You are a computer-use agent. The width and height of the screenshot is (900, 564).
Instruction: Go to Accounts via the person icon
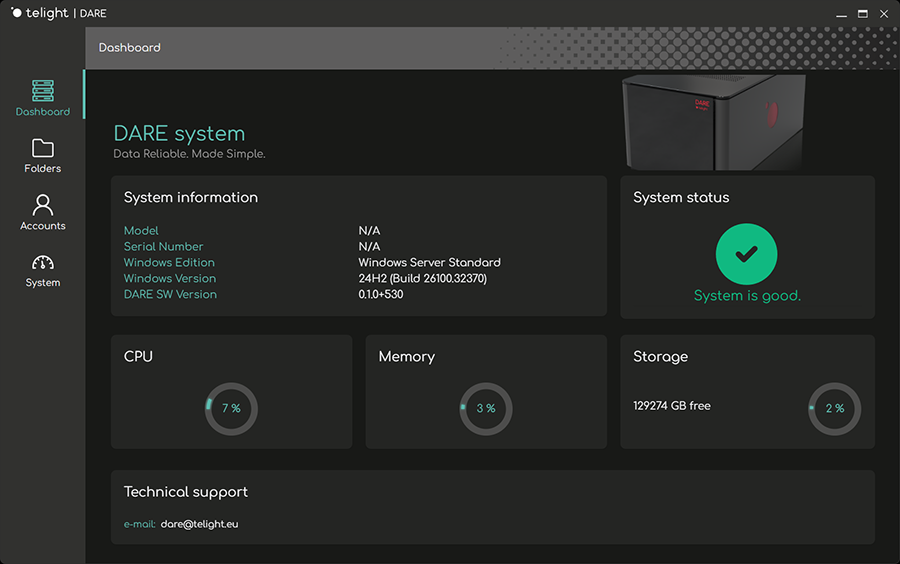coord(42,205)
